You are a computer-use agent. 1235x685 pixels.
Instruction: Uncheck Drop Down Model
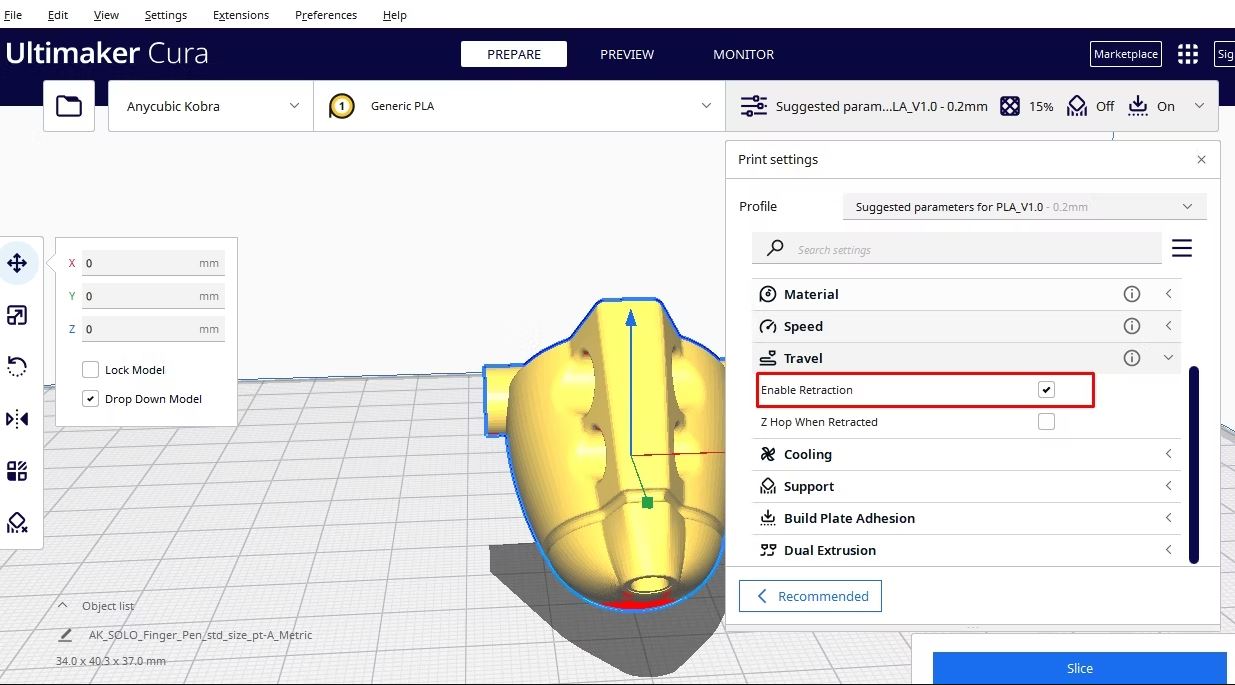coord(90,398)
